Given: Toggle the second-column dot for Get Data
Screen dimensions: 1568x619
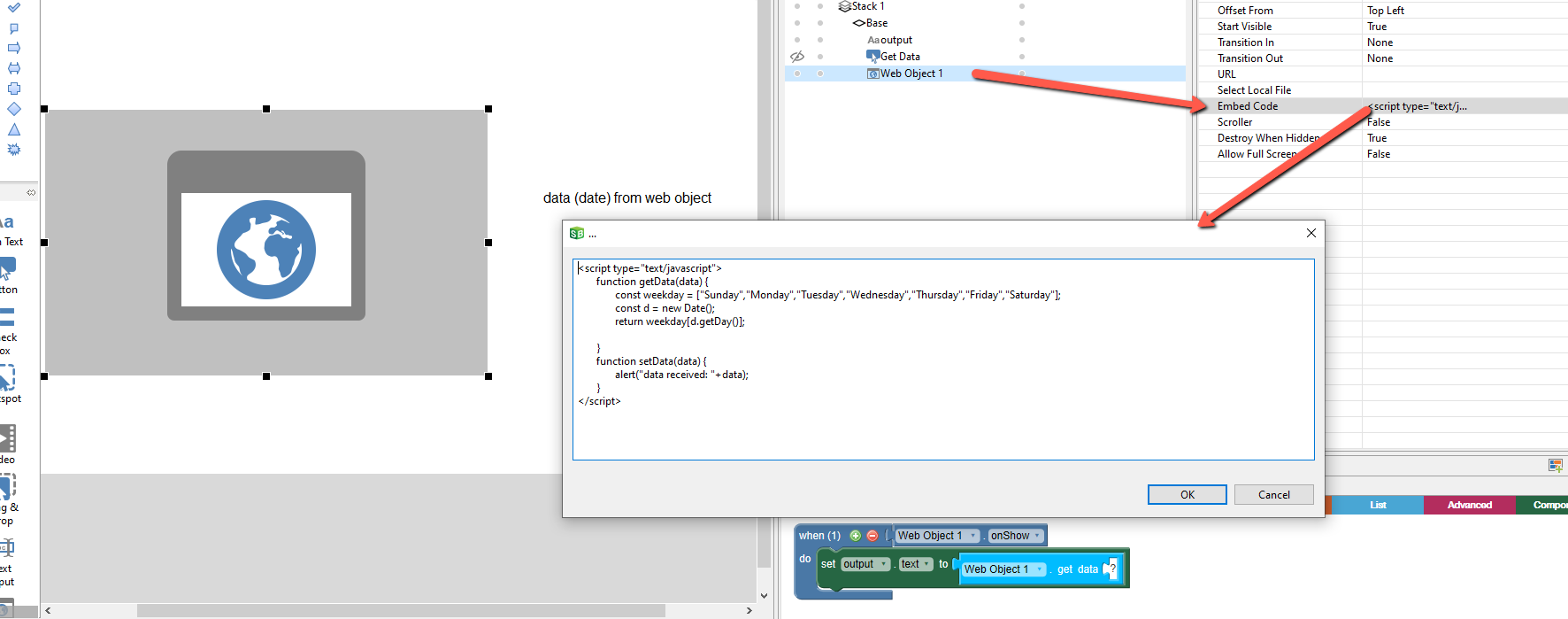Looking at the screenshot, I should click(820, 57).
